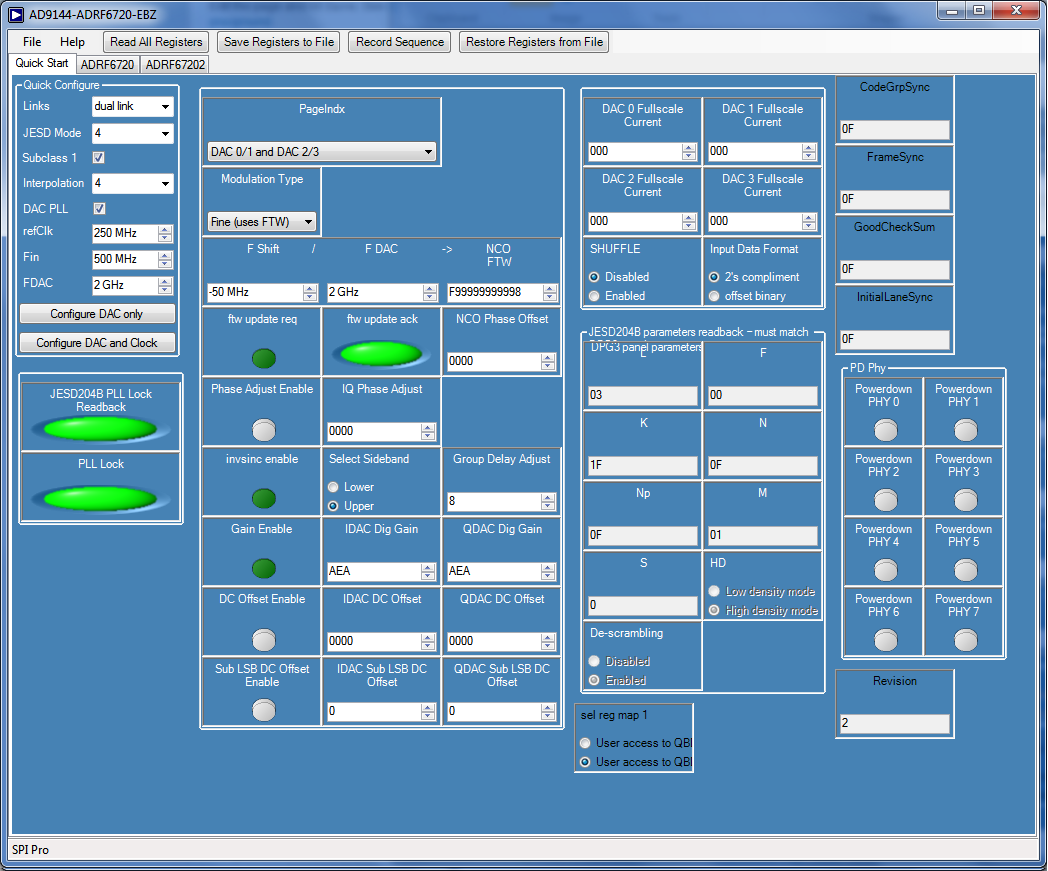
Task: Click Sub LSB DC Offset Enable button
Action: (x=262, y=709)
